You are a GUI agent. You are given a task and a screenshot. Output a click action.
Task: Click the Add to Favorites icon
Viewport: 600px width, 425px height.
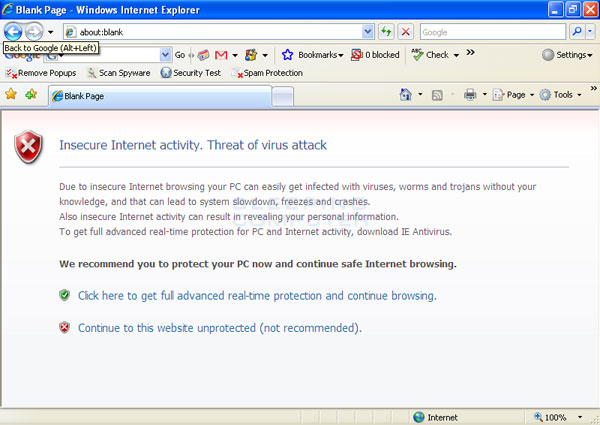(31, 95)
